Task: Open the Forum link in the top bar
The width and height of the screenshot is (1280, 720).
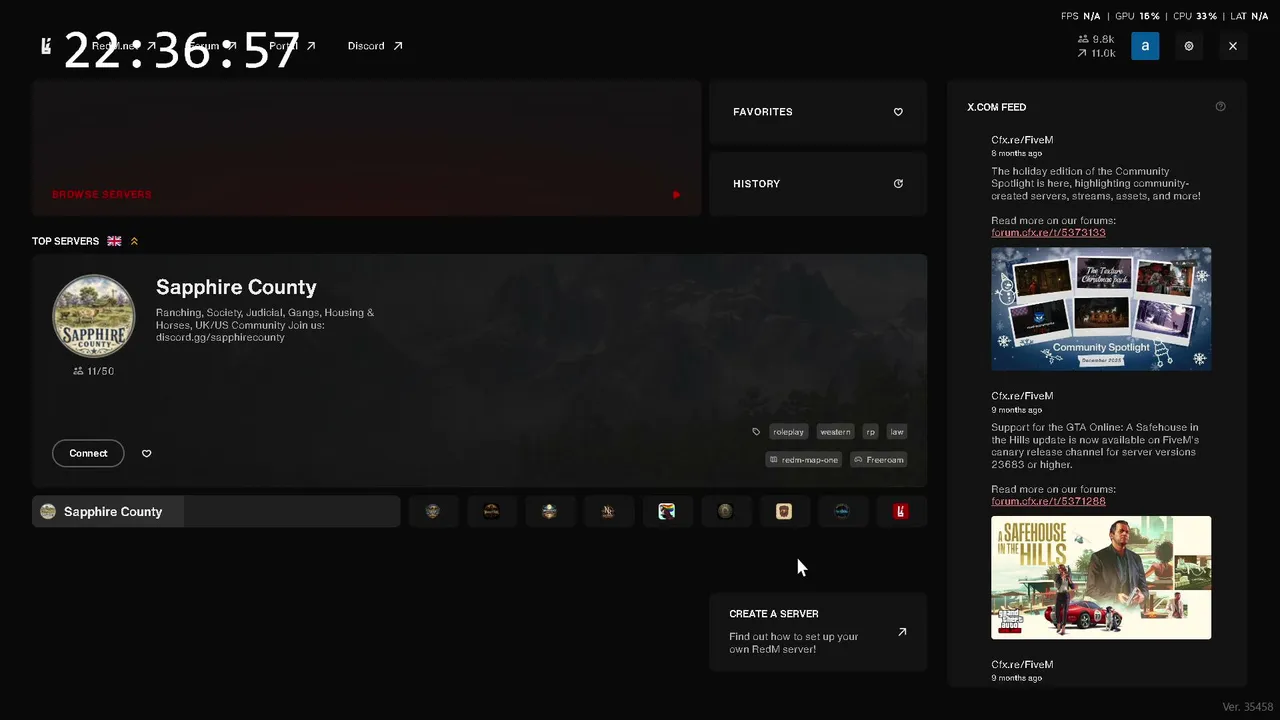Action: pos(212,46)
